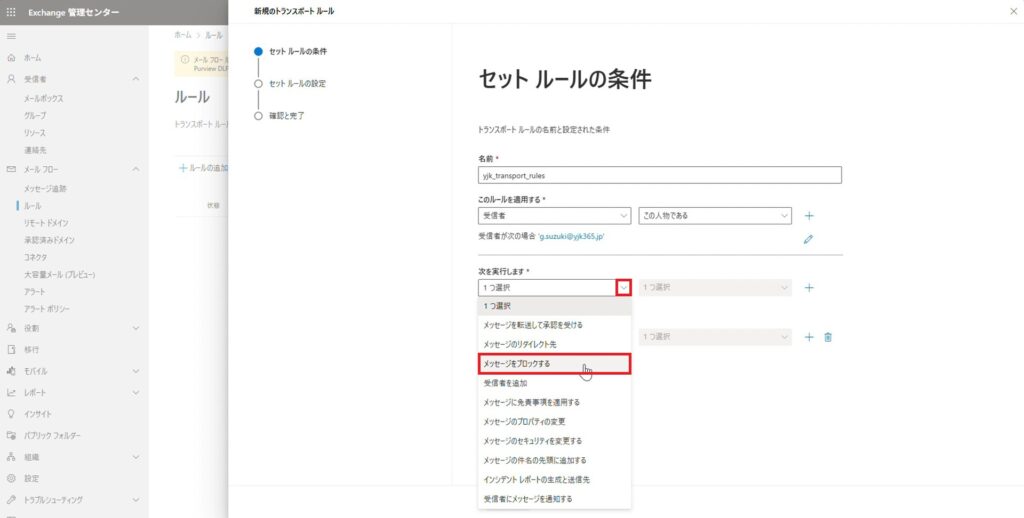1024x518 pixels.
Task: Open メールボックス in sidebar
Action: coord(44,99)
